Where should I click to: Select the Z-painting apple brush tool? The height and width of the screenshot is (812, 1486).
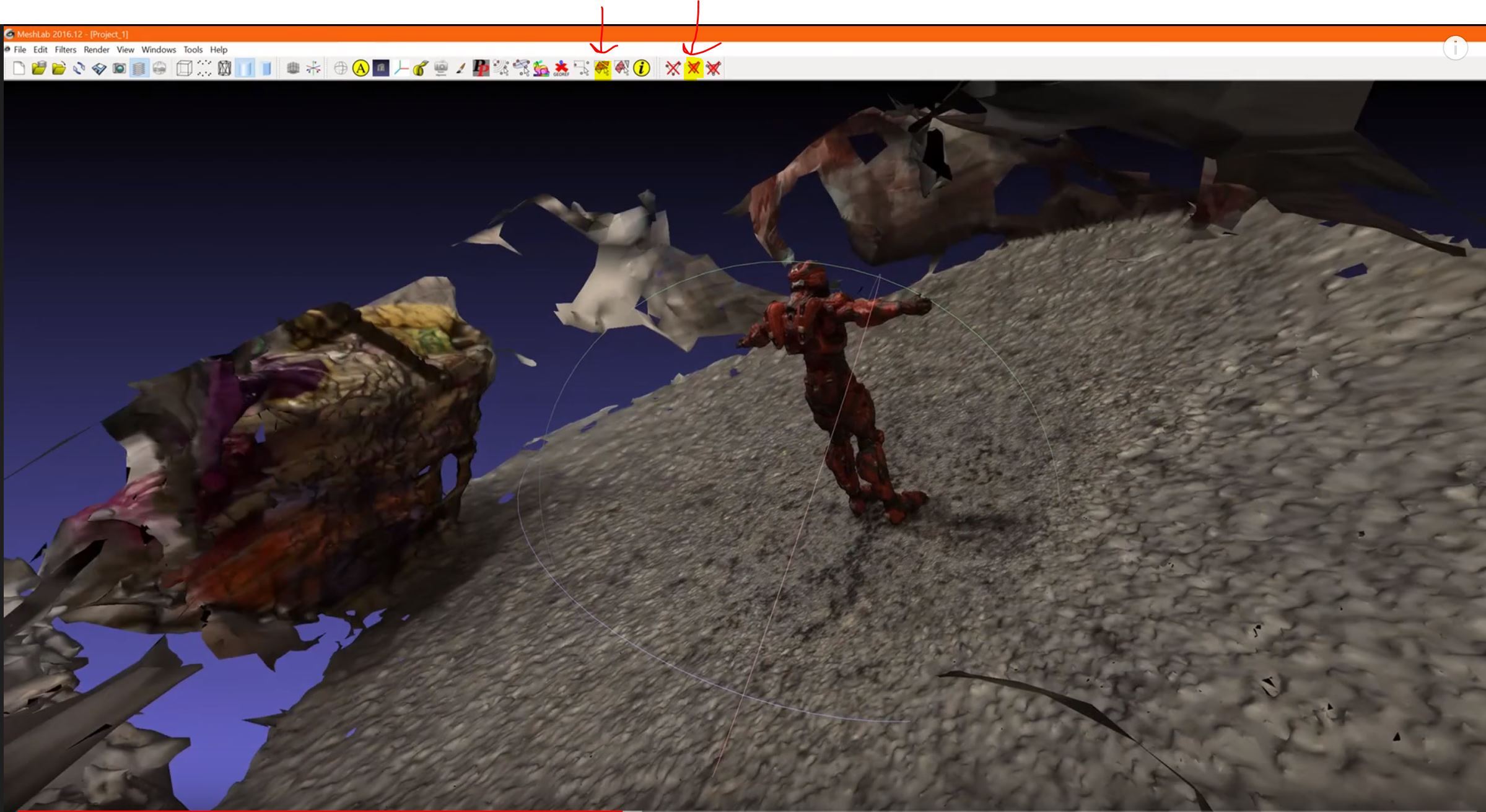421,68
